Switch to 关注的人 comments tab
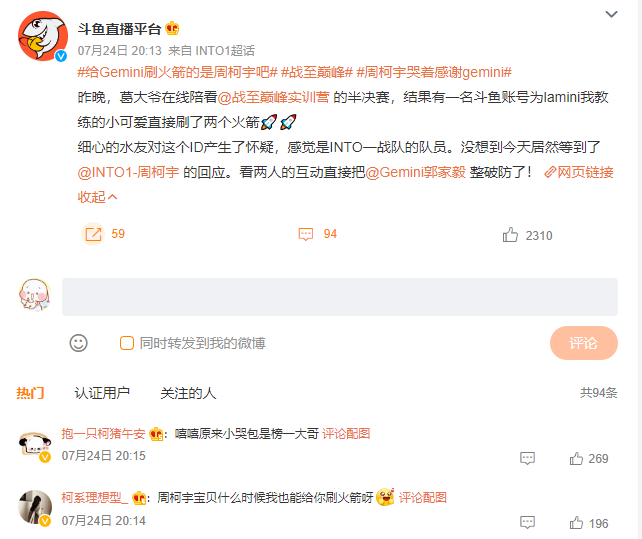The image size is (642, 539). click(188, 393)
